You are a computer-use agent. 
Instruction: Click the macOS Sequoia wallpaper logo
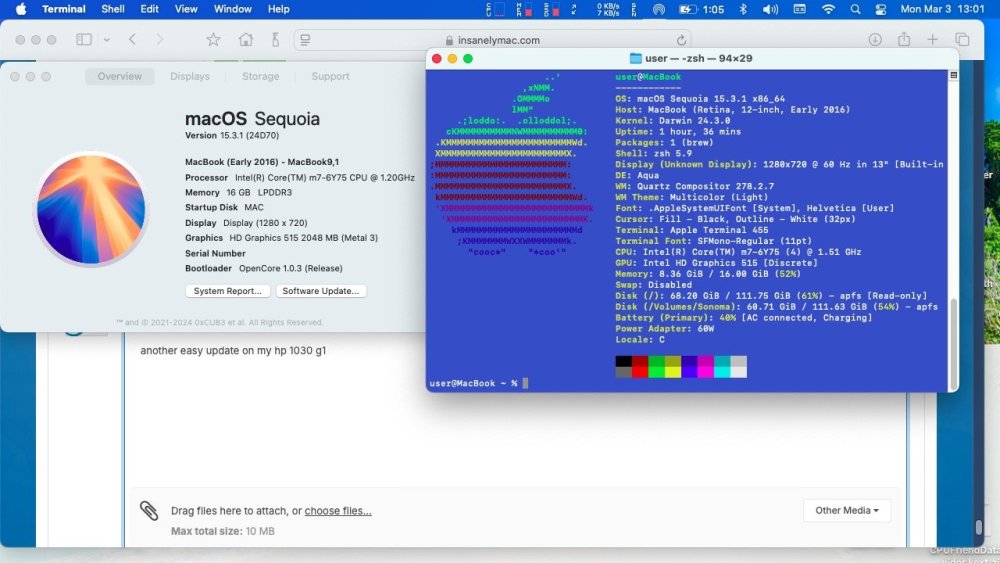tap(91, 209)
